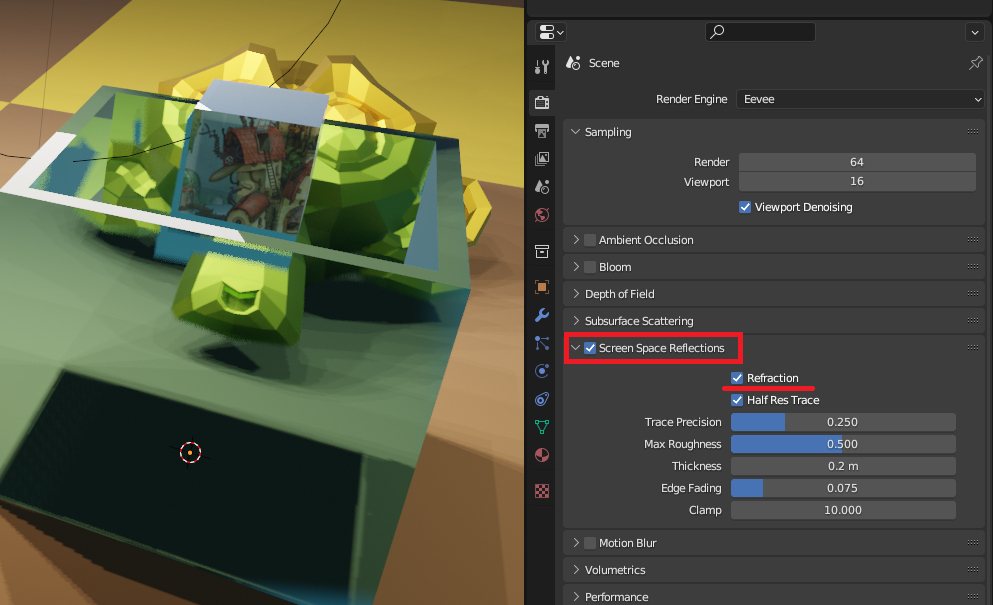Open the Object Data mesh tab icon

tap(541, 427)
